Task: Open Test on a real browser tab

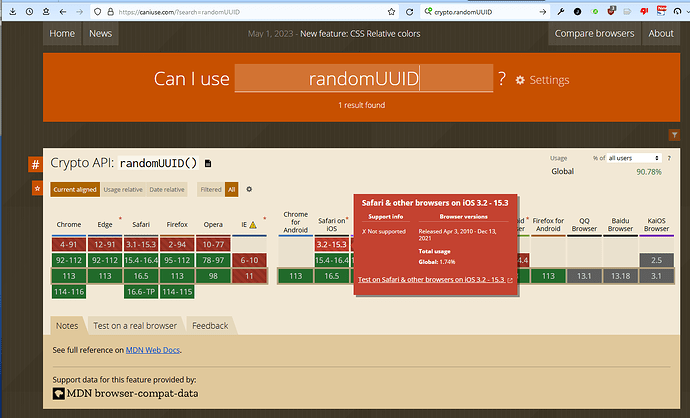Action: 135,326
